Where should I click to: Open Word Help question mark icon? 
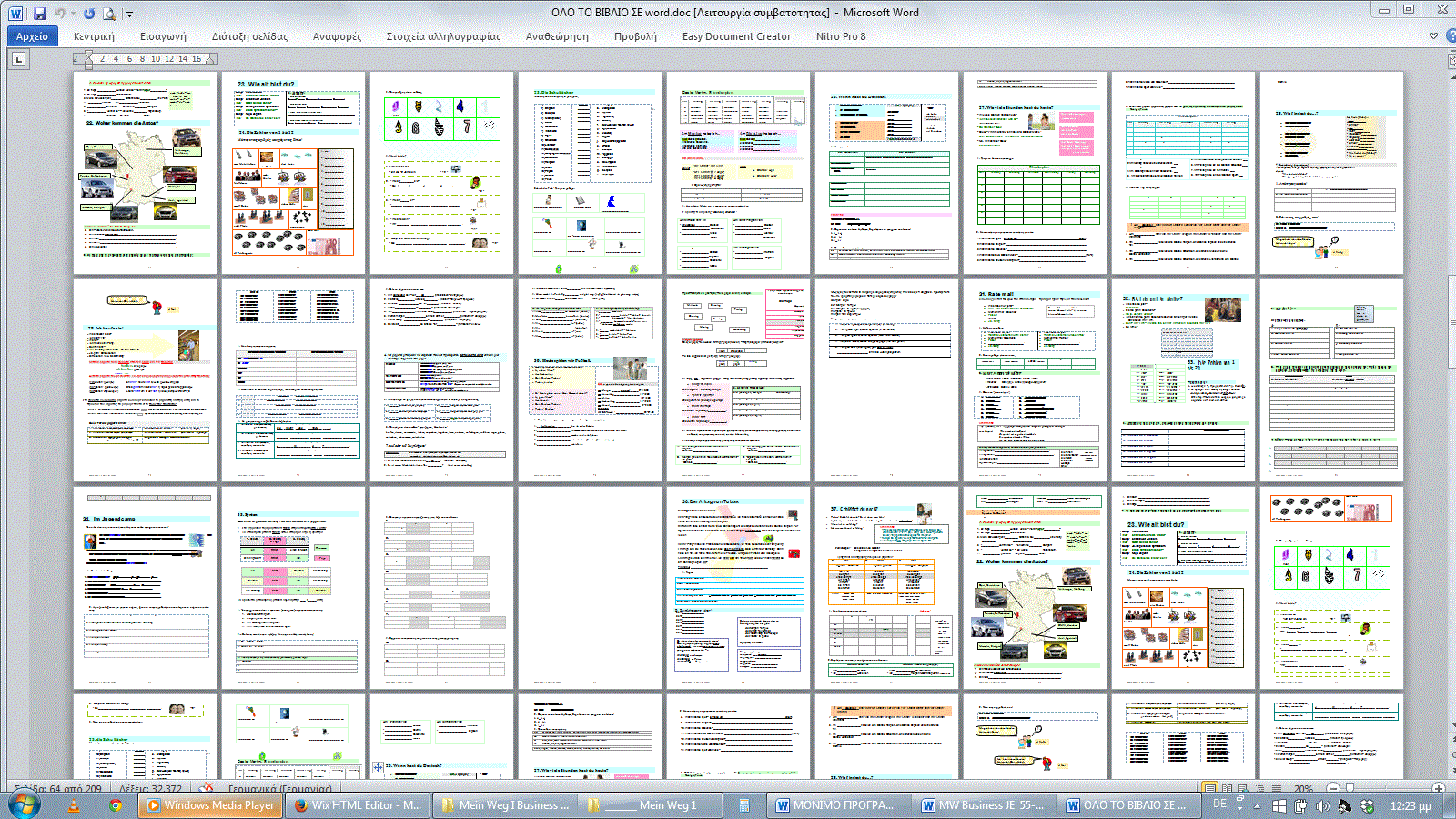tap(1450, 36)
